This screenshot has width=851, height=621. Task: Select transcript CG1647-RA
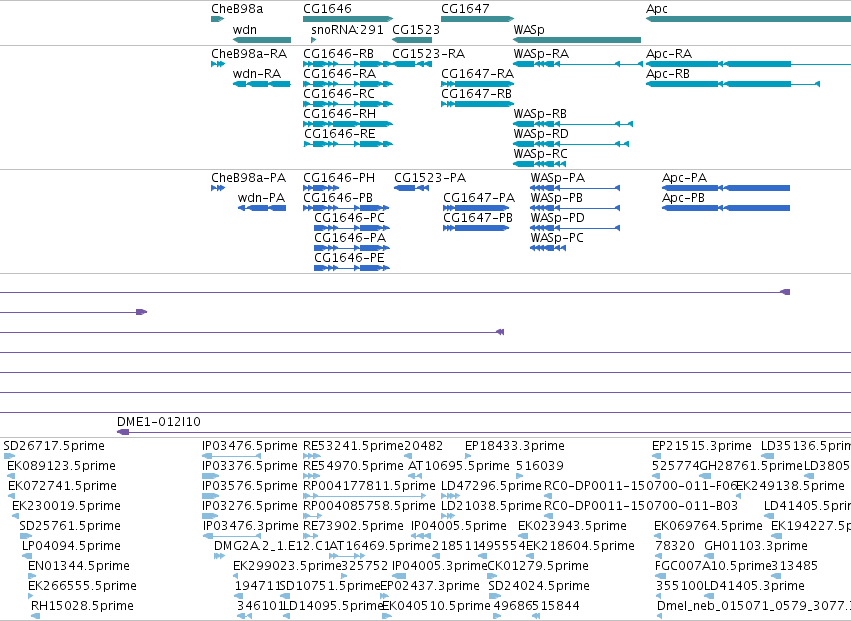(x=477, y=84)
